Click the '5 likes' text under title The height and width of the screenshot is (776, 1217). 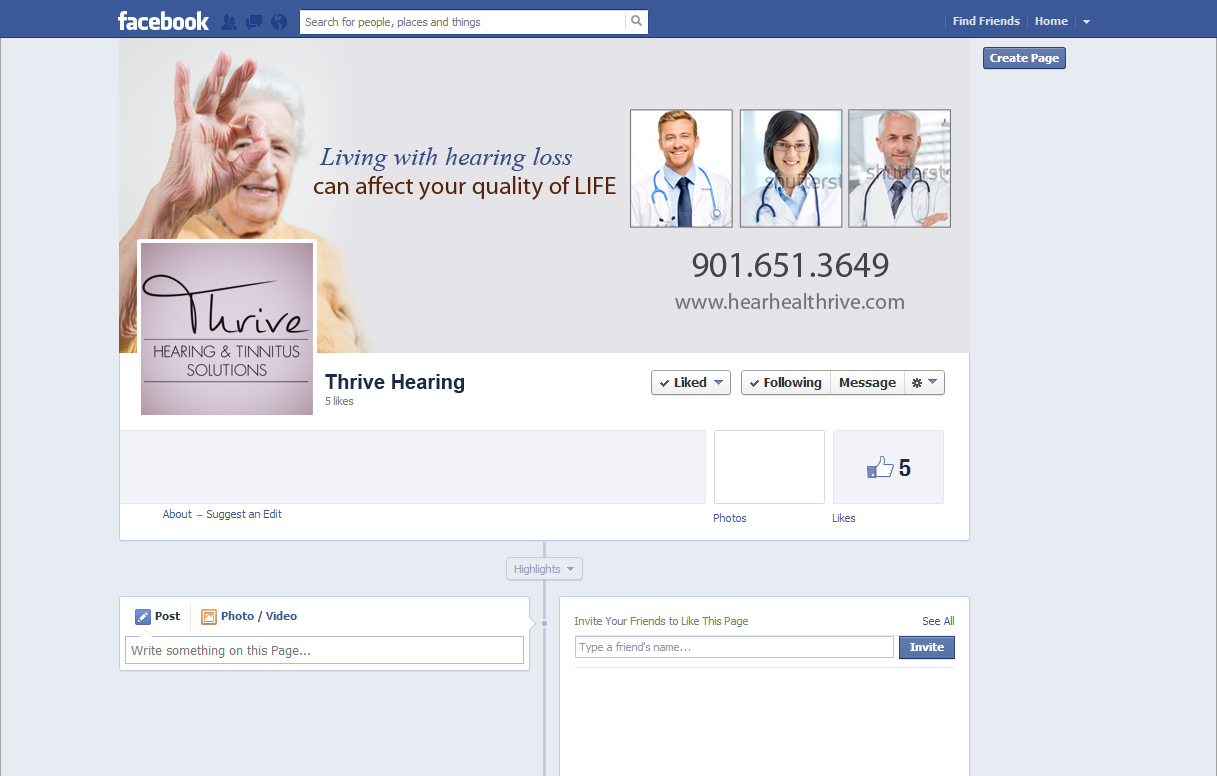339,401
